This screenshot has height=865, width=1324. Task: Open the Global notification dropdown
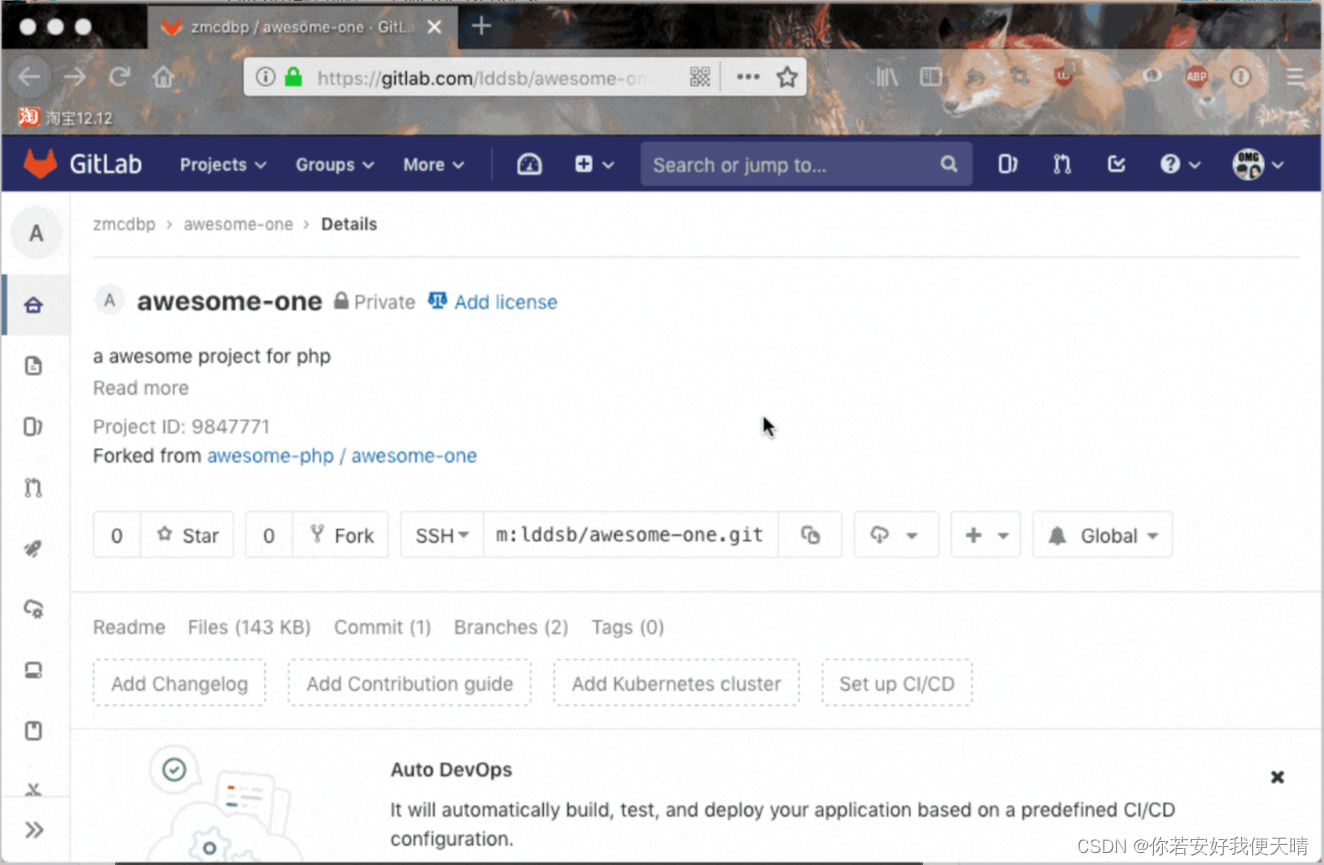tap(1102, 534)
